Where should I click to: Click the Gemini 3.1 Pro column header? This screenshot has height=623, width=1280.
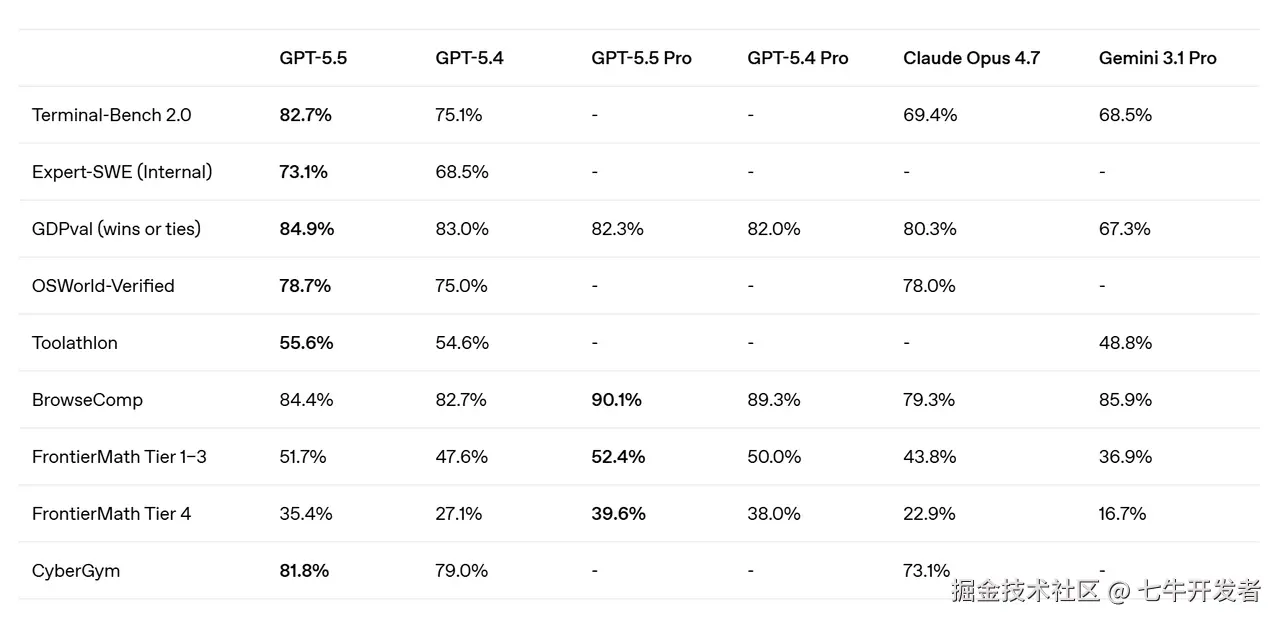pos(1157,58)
